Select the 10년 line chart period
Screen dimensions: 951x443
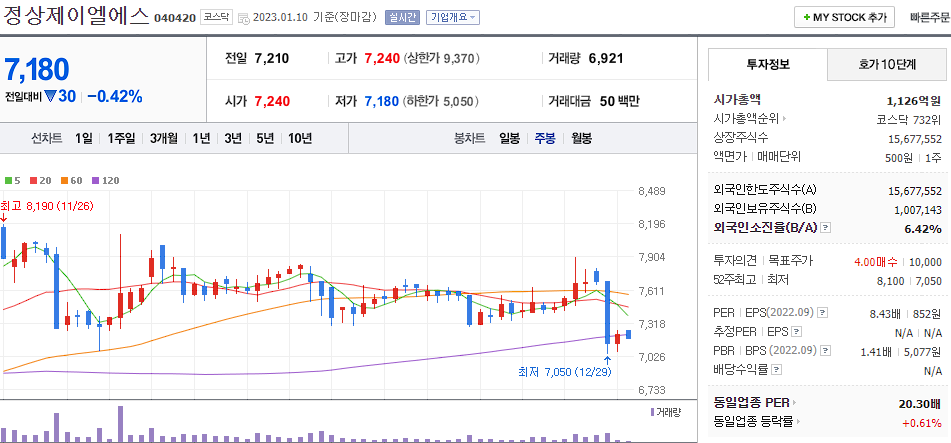click(x=300, y=138)
